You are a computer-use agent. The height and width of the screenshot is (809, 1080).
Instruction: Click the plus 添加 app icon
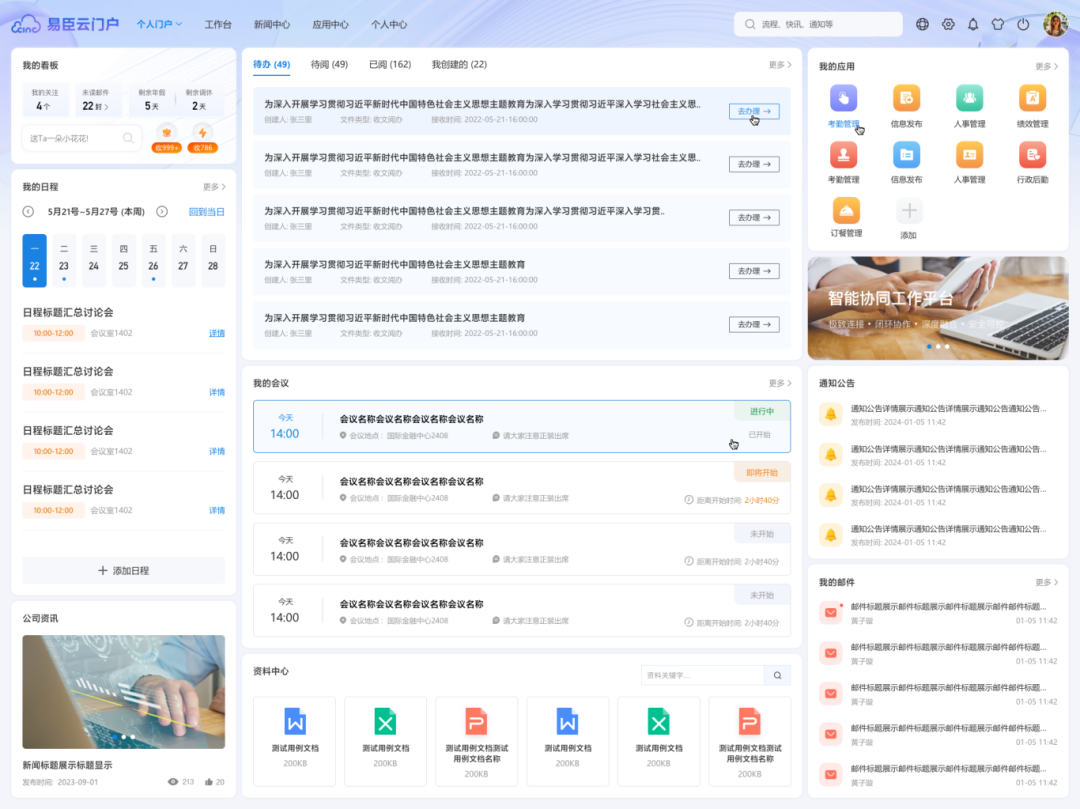coord(908,211)
